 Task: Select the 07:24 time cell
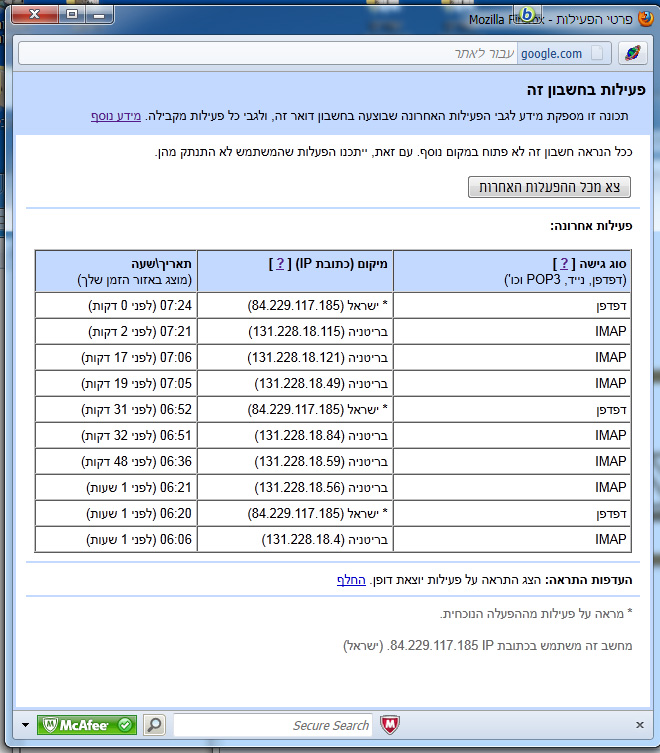click(116, 305)
